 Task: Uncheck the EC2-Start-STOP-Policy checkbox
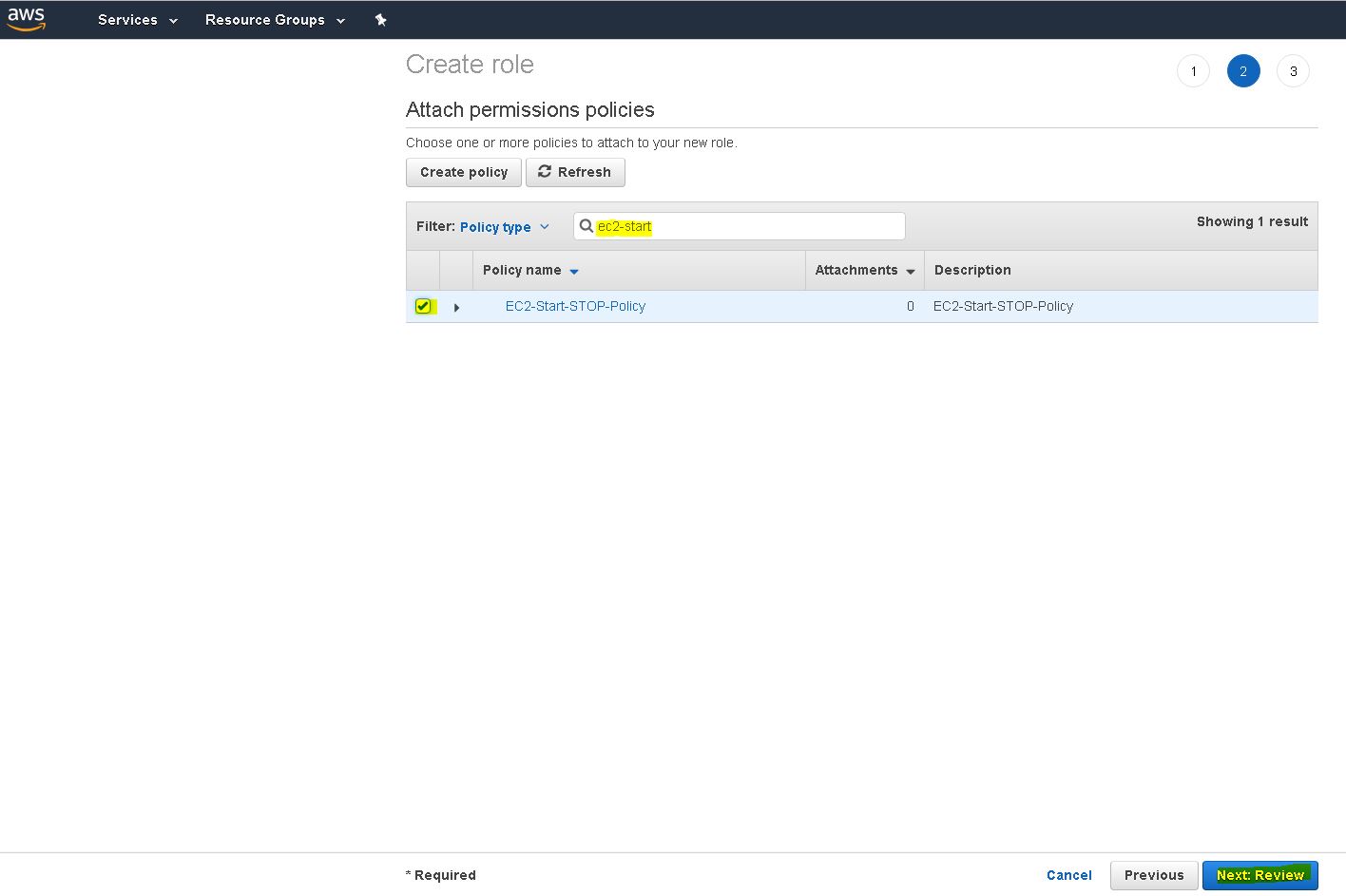(423, 306)
